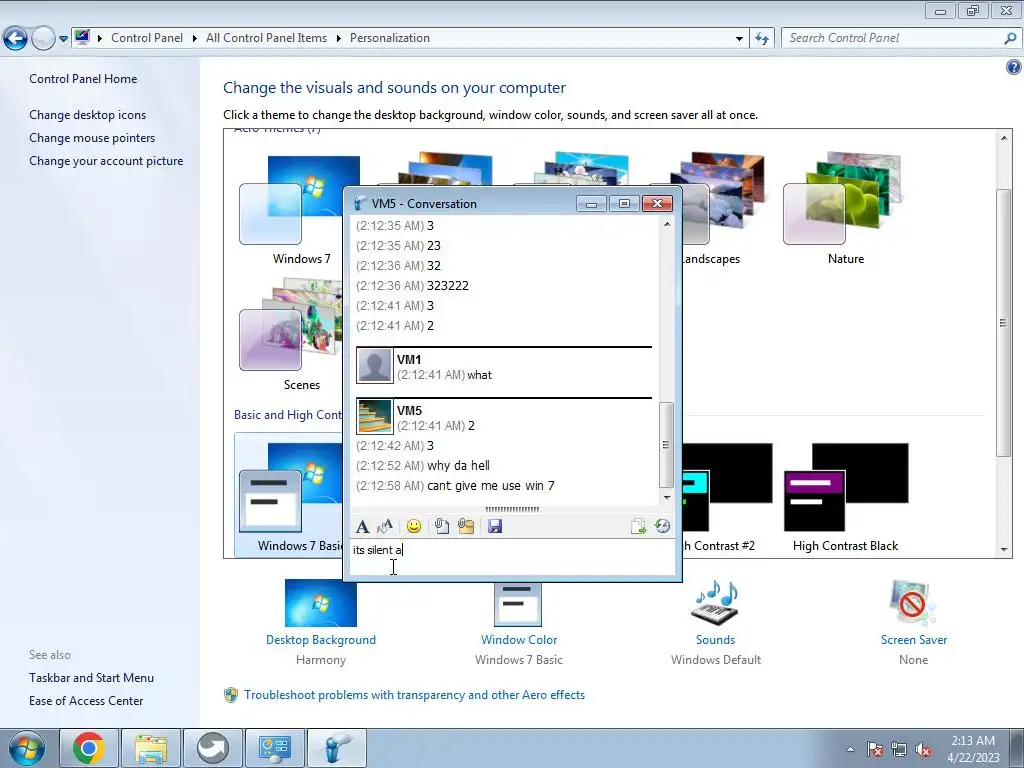
Task: Click the muted volume tray icon
Action: (923, 749)
